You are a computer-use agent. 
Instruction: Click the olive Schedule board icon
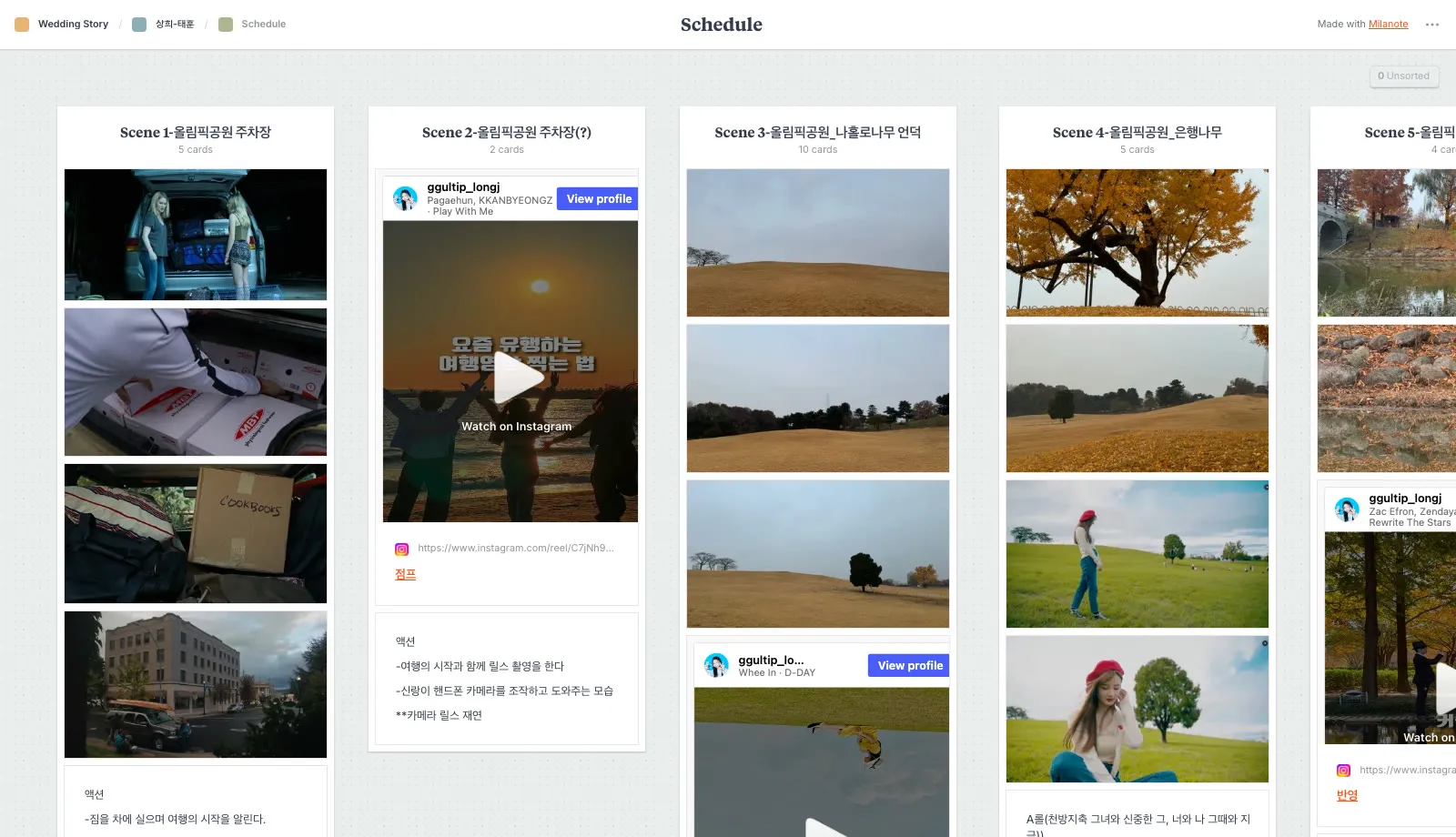coord(226,25)
